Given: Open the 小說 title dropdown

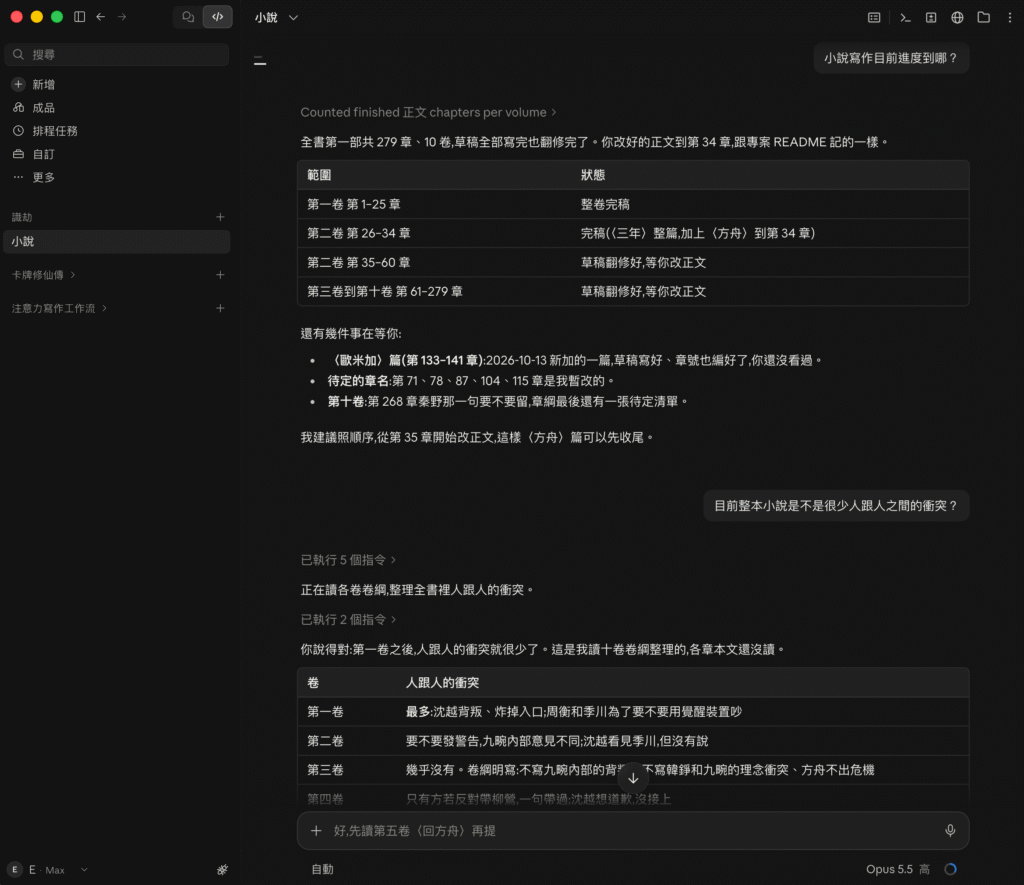Looking at the screenshot, I should point(276,18).
